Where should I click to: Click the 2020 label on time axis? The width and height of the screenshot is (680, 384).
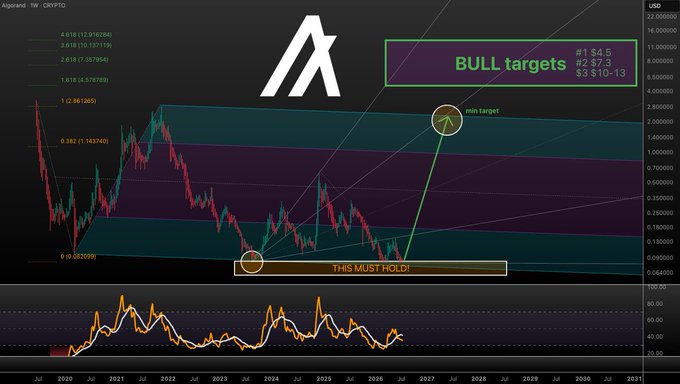click(65, 379)
